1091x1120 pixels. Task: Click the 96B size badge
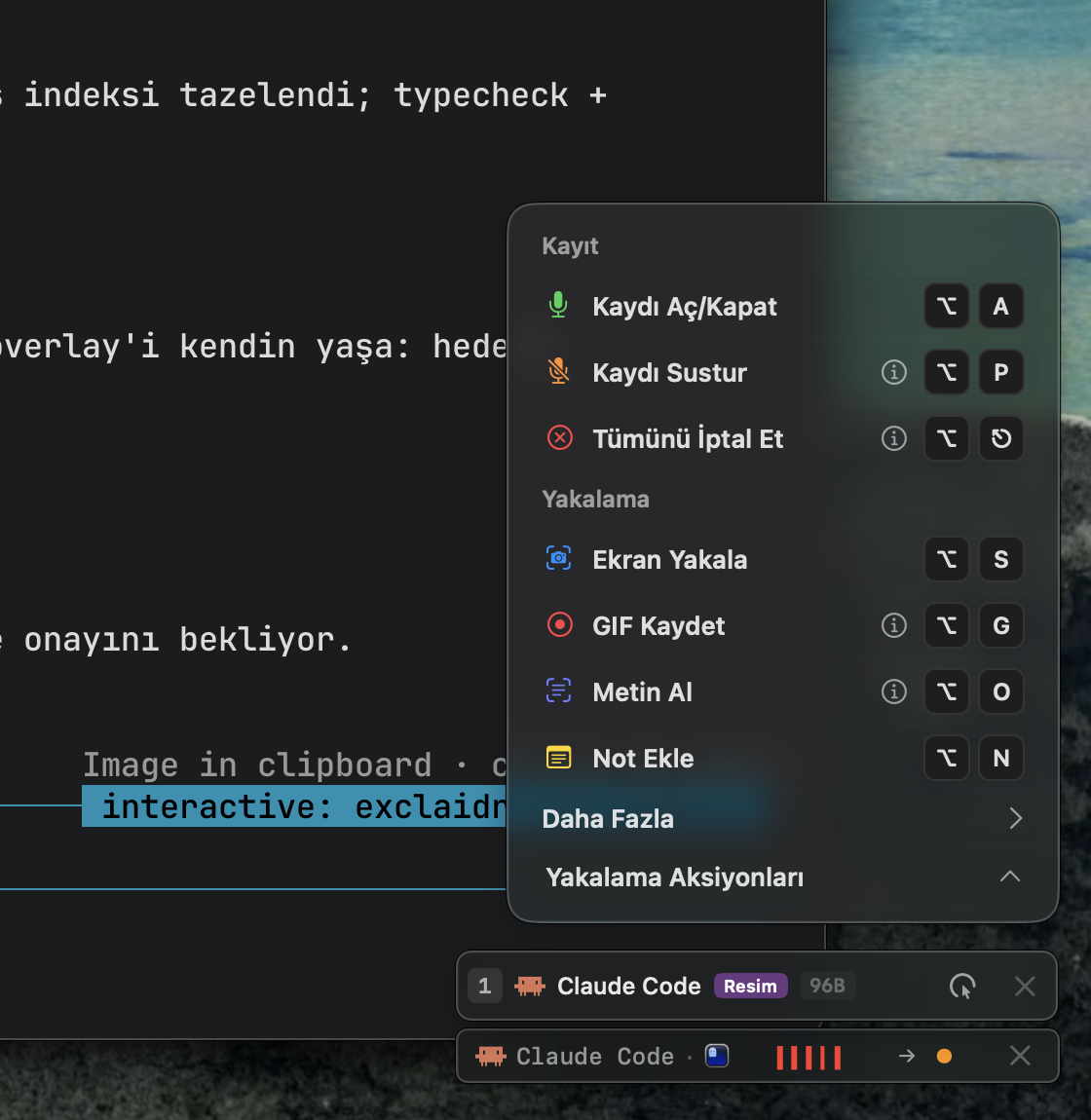point(827,986)
